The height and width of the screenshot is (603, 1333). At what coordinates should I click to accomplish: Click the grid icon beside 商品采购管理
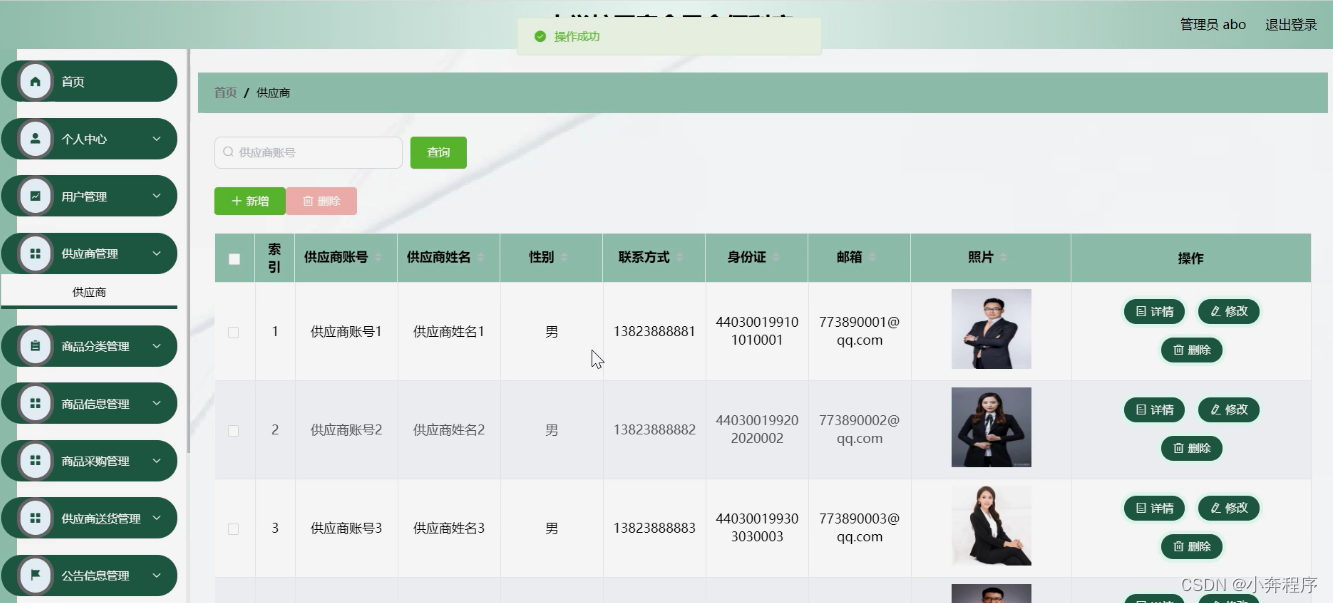36,461
